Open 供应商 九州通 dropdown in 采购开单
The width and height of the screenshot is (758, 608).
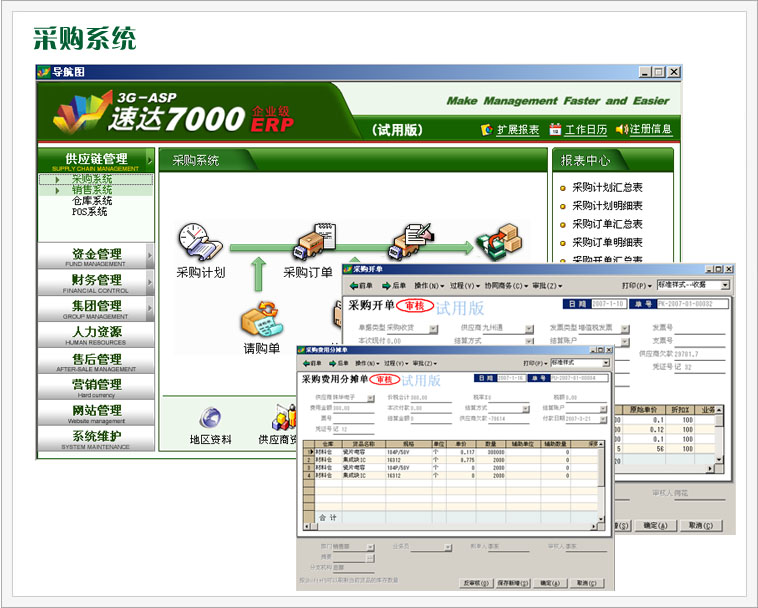tap(529, 329)
